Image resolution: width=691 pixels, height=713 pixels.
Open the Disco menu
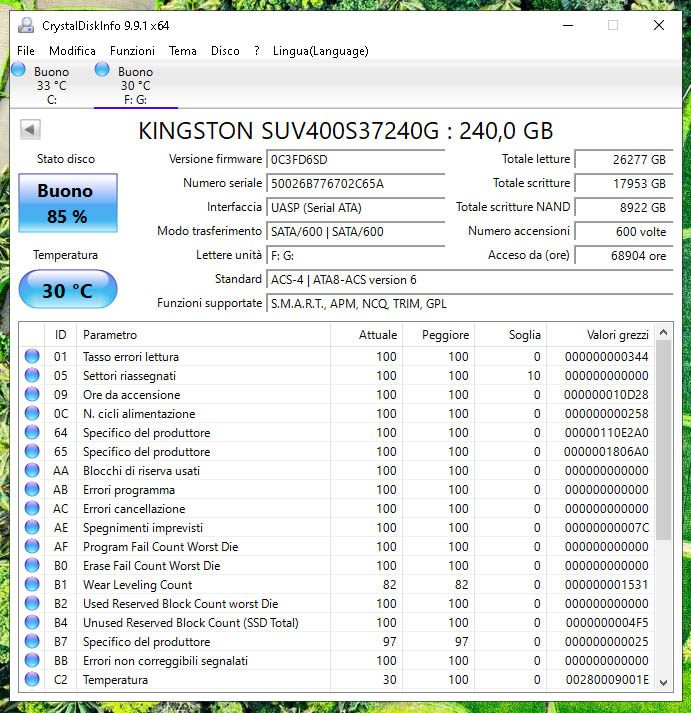[225, 50]
